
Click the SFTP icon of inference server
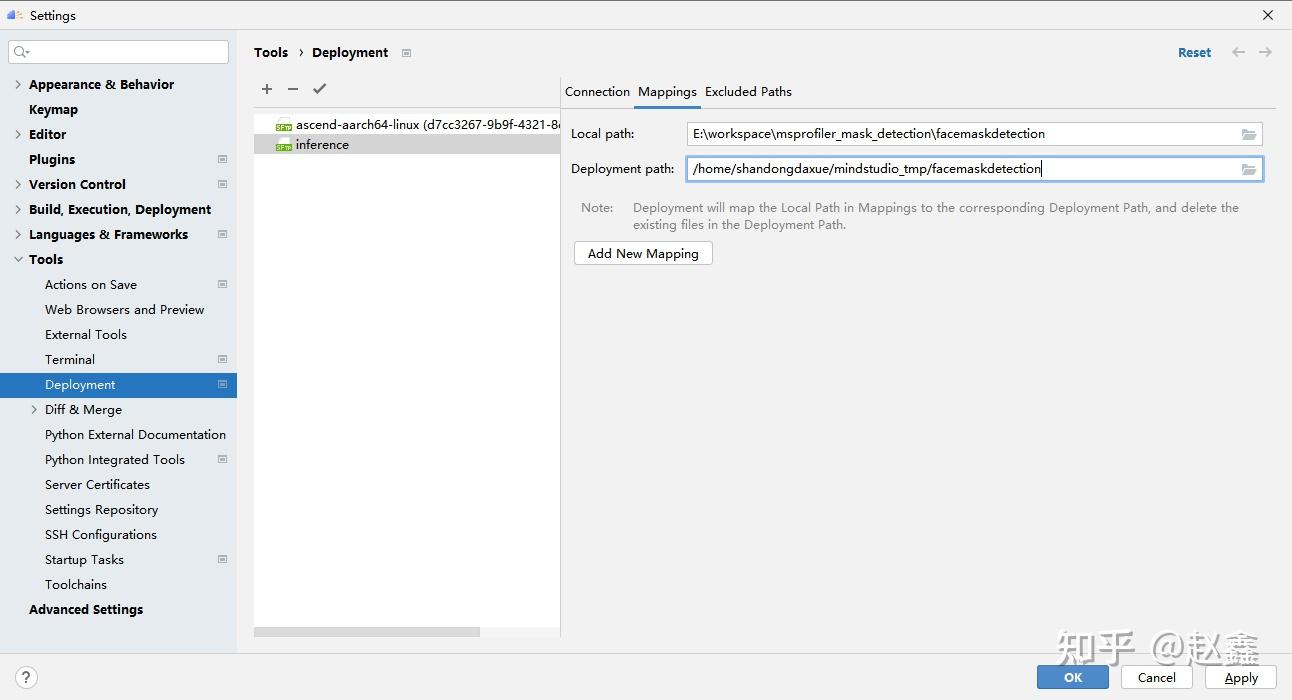[284, 145]
